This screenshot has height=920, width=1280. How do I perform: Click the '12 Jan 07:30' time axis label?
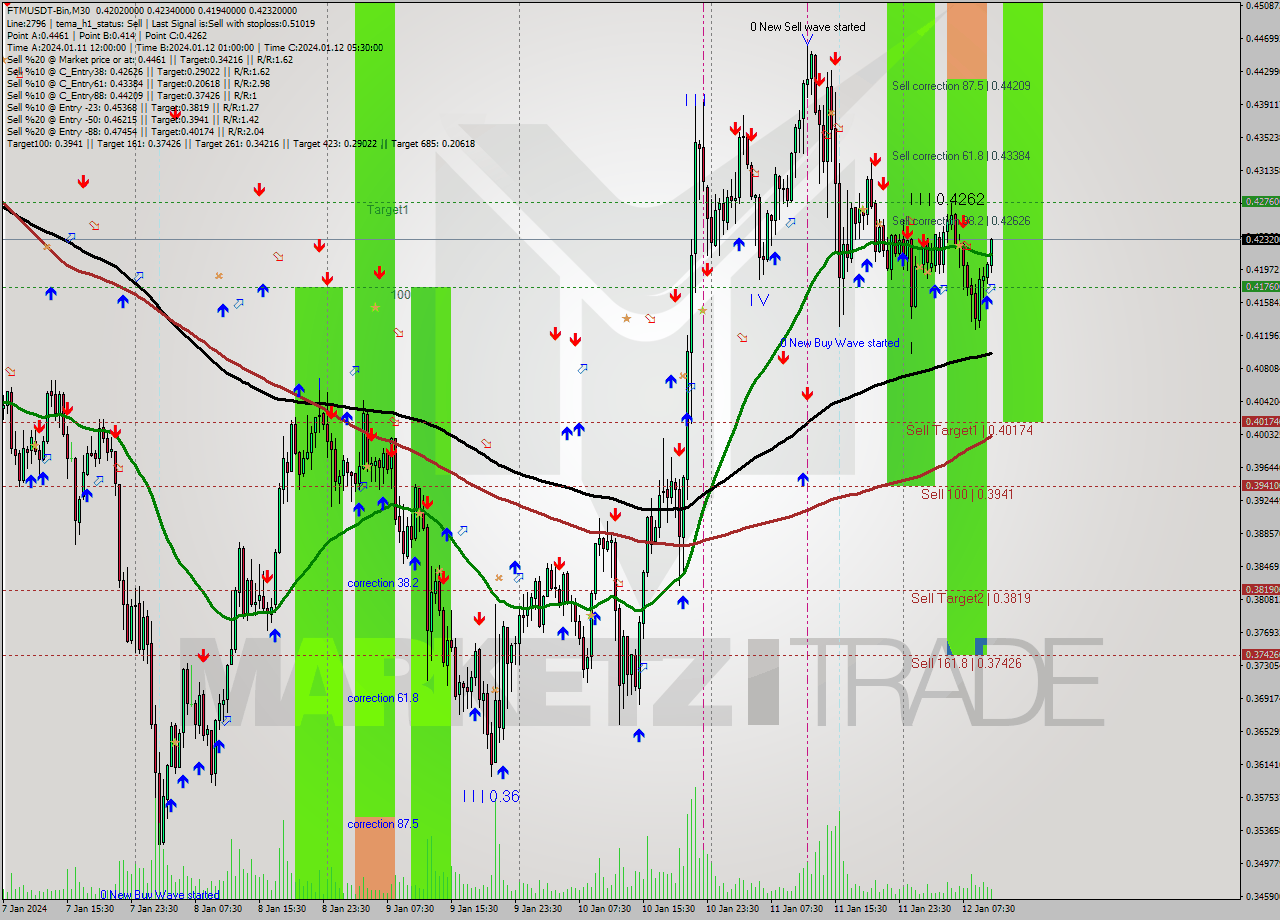point(989,909)
